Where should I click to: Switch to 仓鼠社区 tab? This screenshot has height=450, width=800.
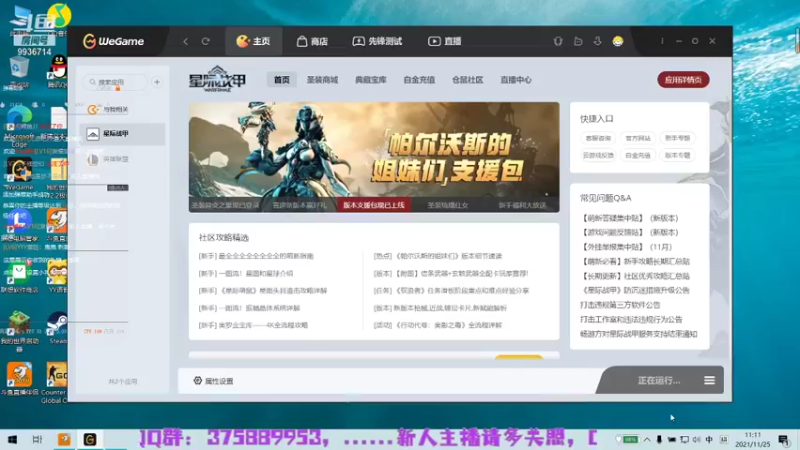pos(467,80)
